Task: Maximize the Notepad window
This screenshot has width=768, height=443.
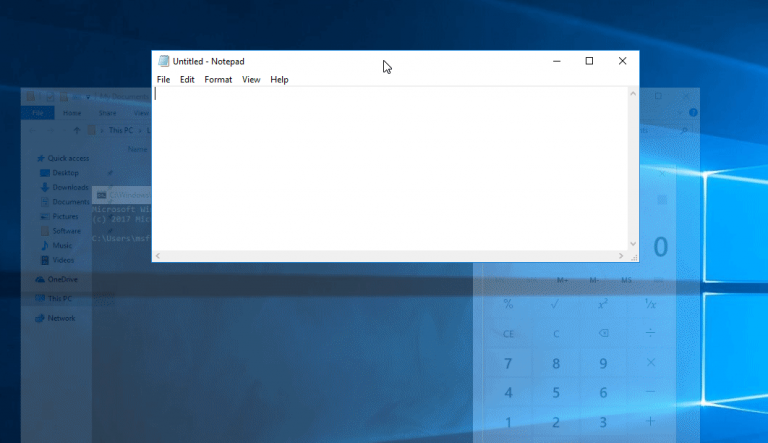Action: tap(589, 61)
